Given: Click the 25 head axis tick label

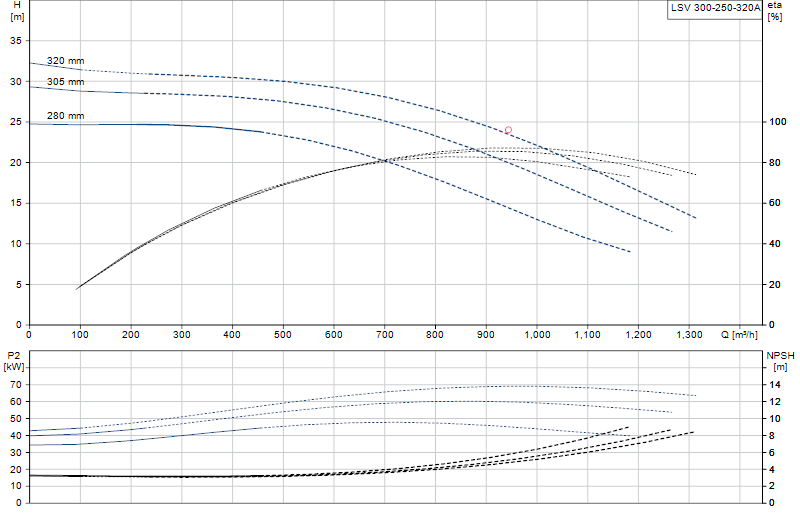Looking at the screenshot, I should [16, 122].
